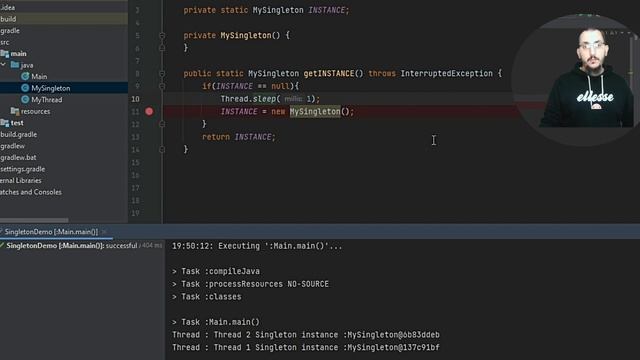This screenshot has height=360, width=640.
Task: Select the External Libraries node
Action: point(21,180)
